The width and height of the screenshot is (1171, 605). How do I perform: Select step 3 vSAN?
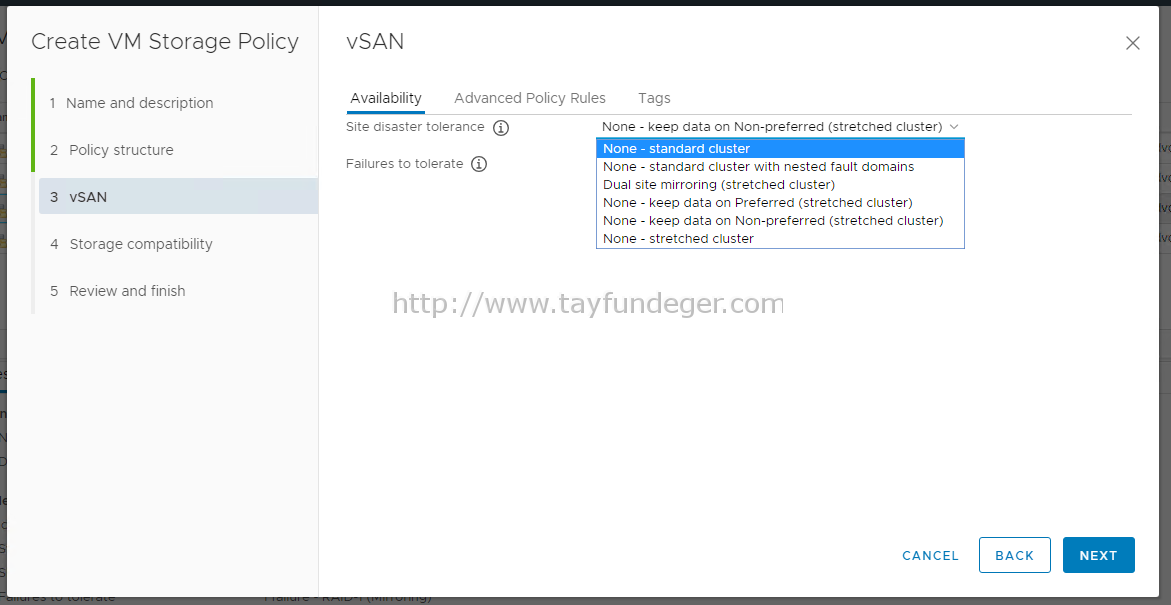click(x=178, y=196)
